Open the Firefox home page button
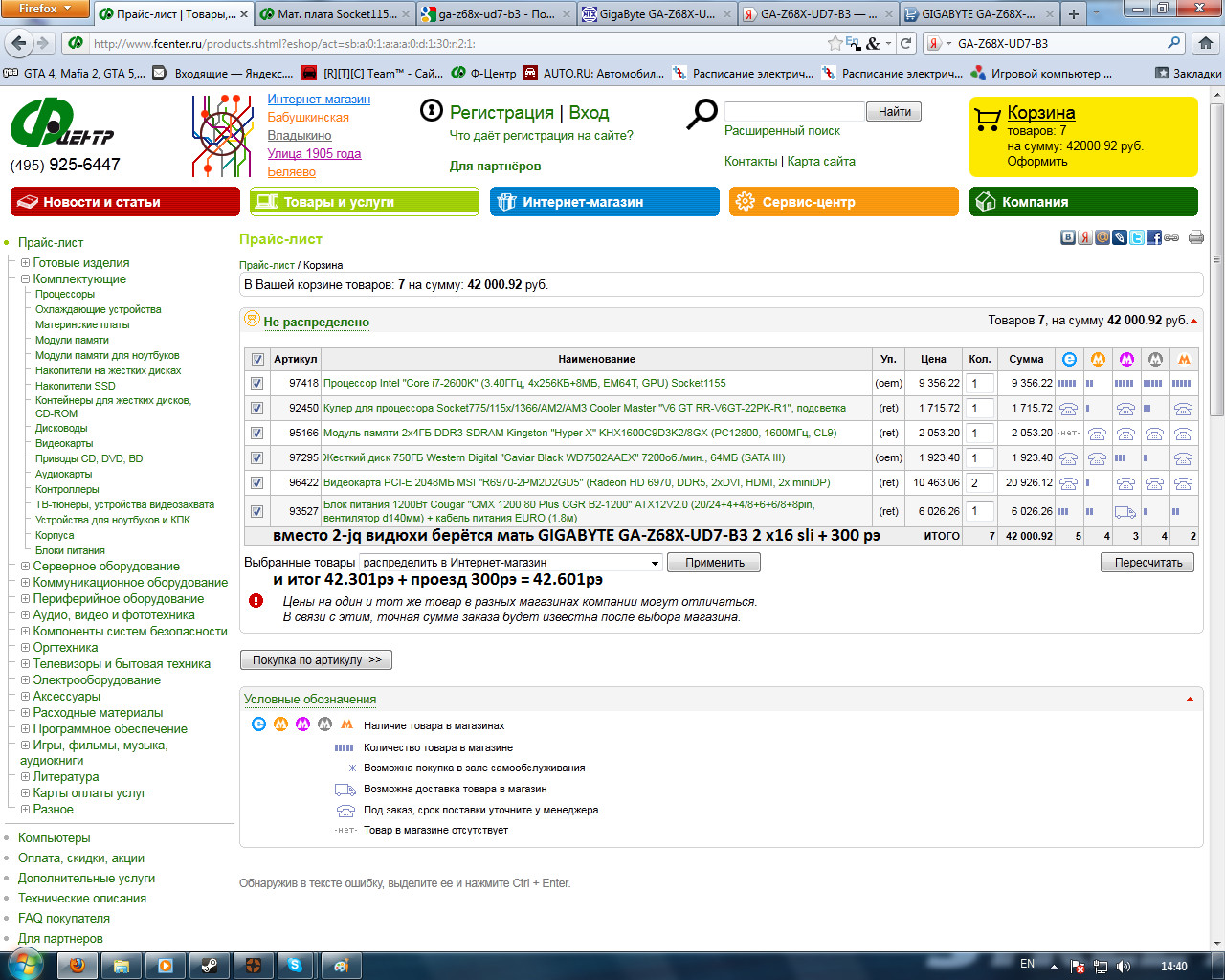This screenshot has width=1225, height=980. [1205, 43]
